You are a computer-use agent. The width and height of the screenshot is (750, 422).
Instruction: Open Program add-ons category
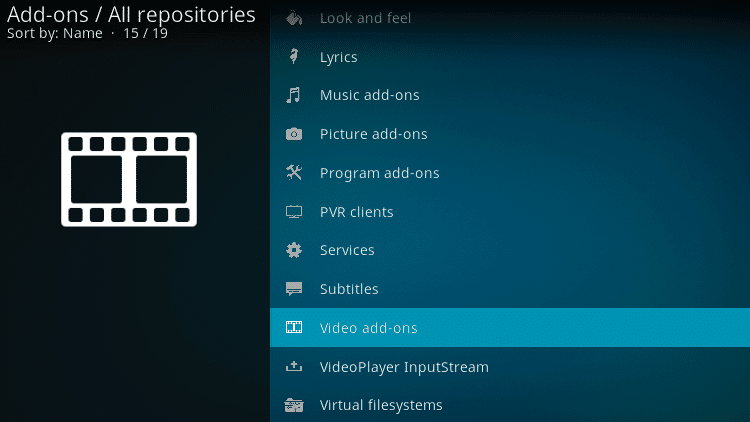coord(510,173)
